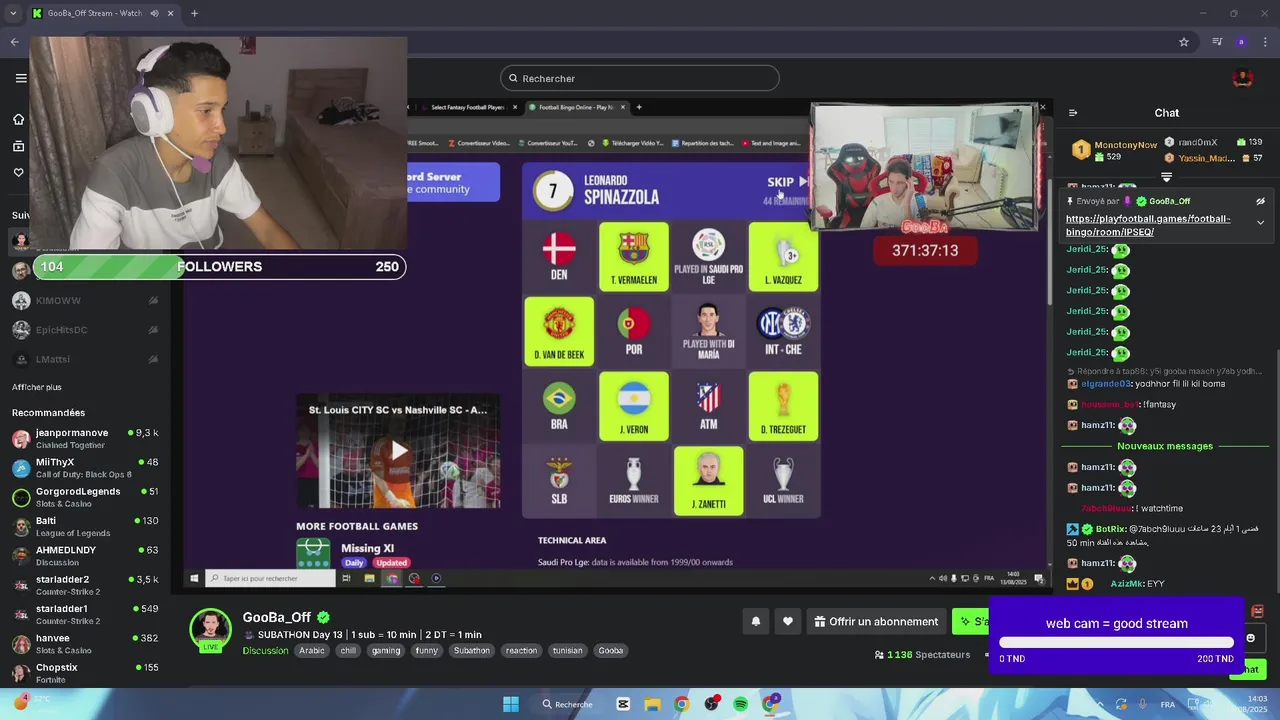This screenshot has width=1280, height=720.
Task: Open the Browse icon in sidebar
Action: [x=18, y=146]
